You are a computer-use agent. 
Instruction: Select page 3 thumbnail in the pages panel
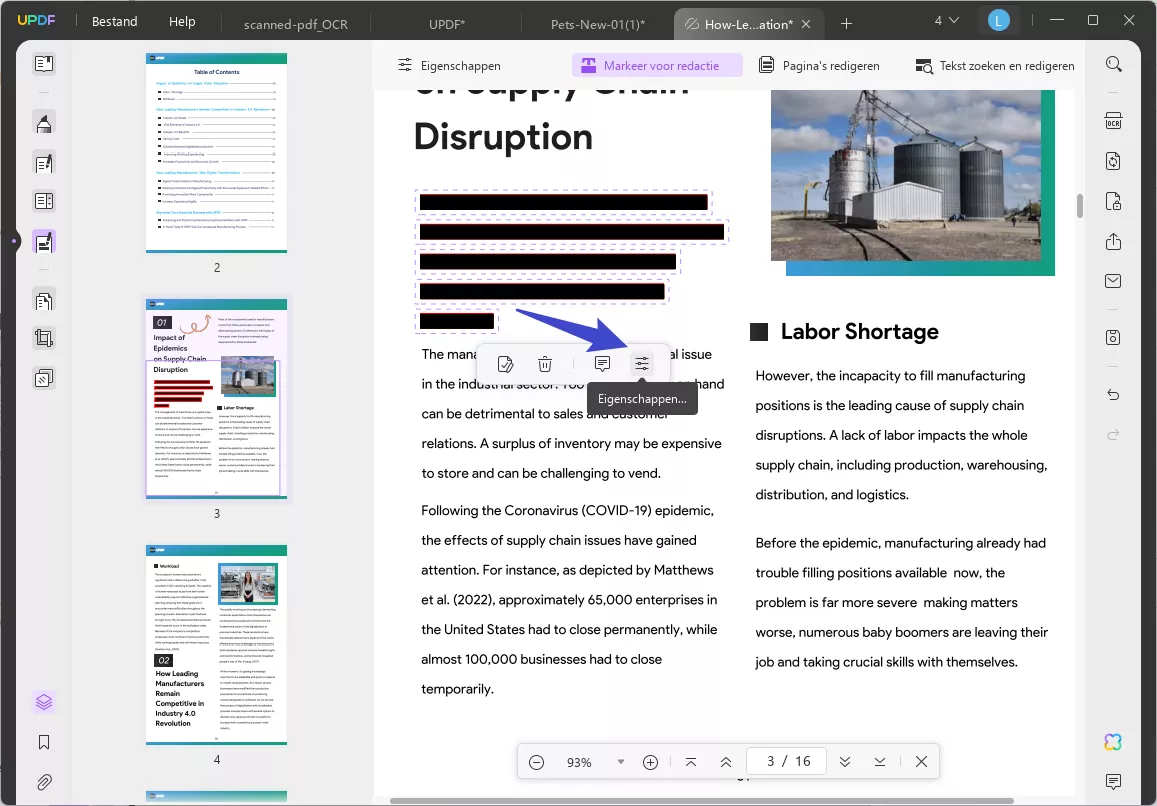point(216,398)
